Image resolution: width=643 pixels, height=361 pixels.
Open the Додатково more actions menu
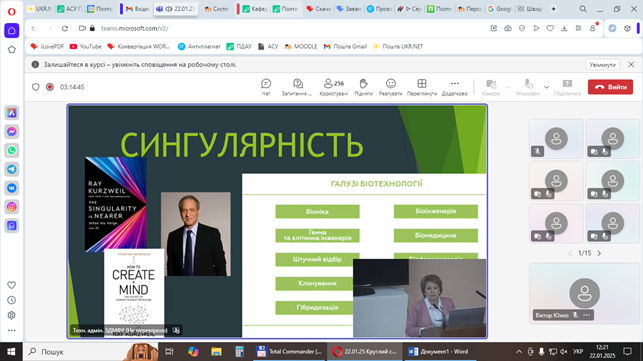tap(454, 87)
